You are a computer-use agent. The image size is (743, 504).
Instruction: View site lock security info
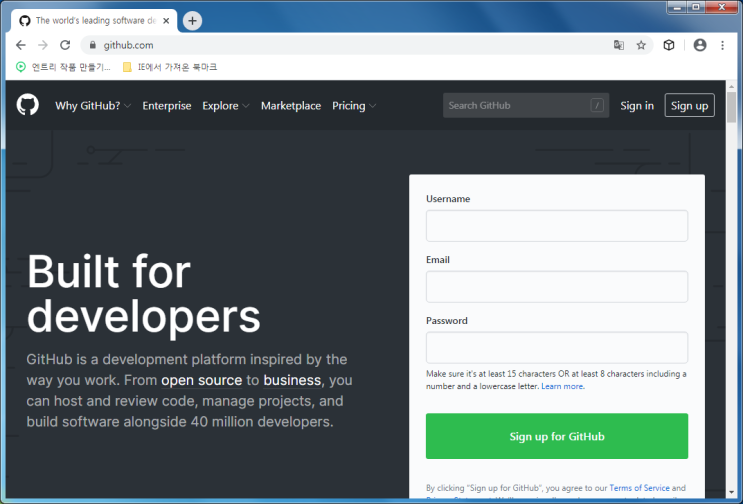tap(93, 45)
